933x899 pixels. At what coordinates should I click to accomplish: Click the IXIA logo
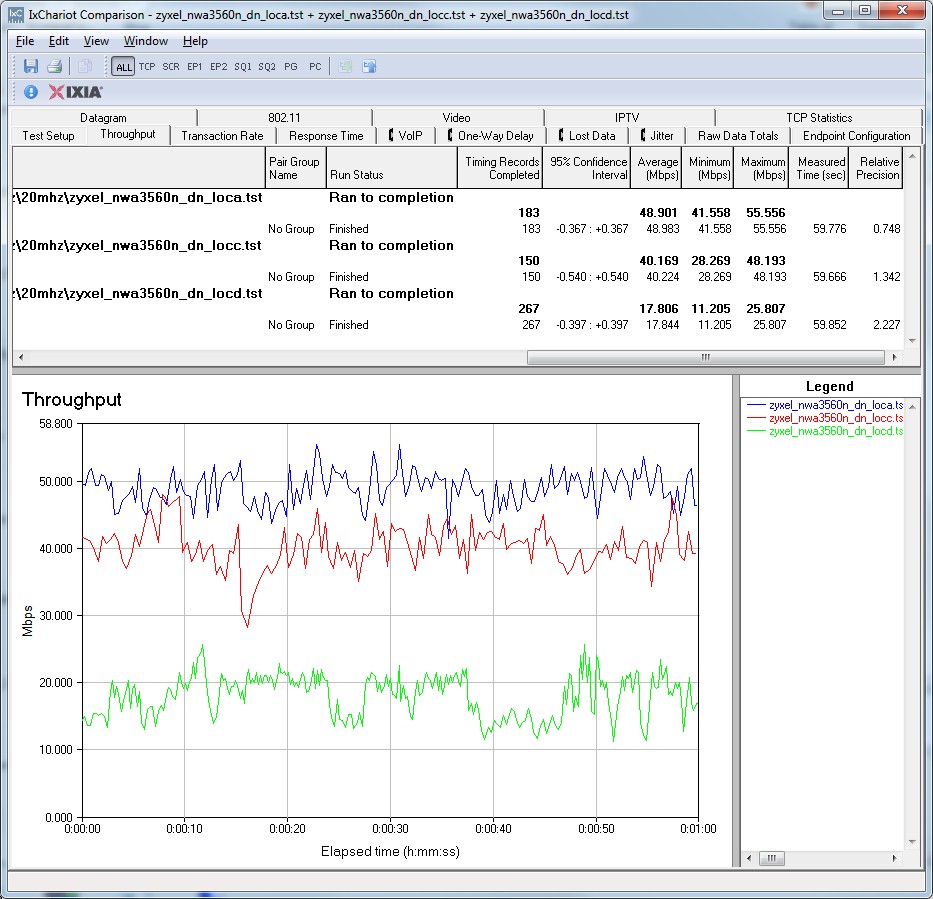(x=76, y=92)
